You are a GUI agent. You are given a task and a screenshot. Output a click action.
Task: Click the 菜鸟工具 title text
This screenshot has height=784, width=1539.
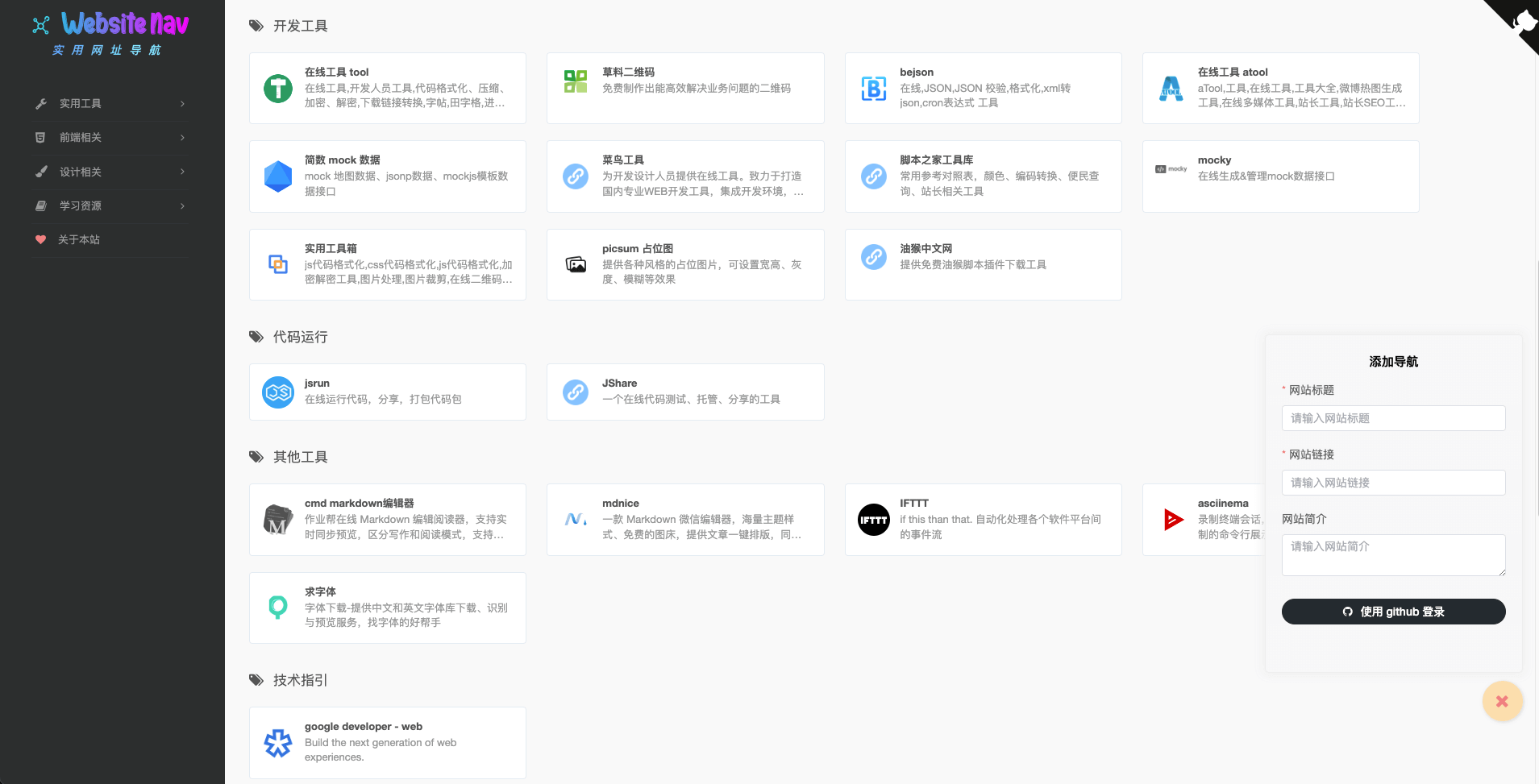[623, 160]
